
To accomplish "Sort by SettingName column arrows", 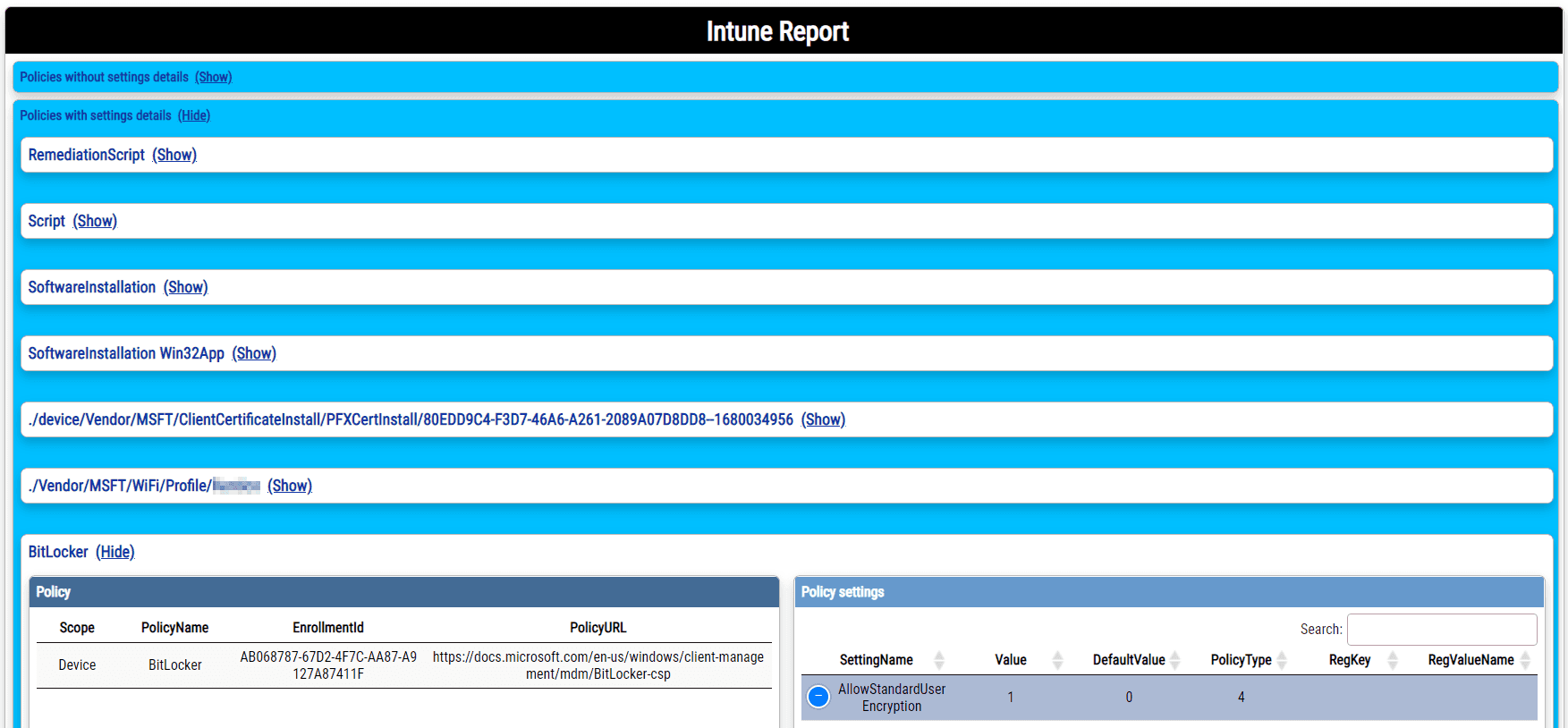I will click(x=938, y=660).
